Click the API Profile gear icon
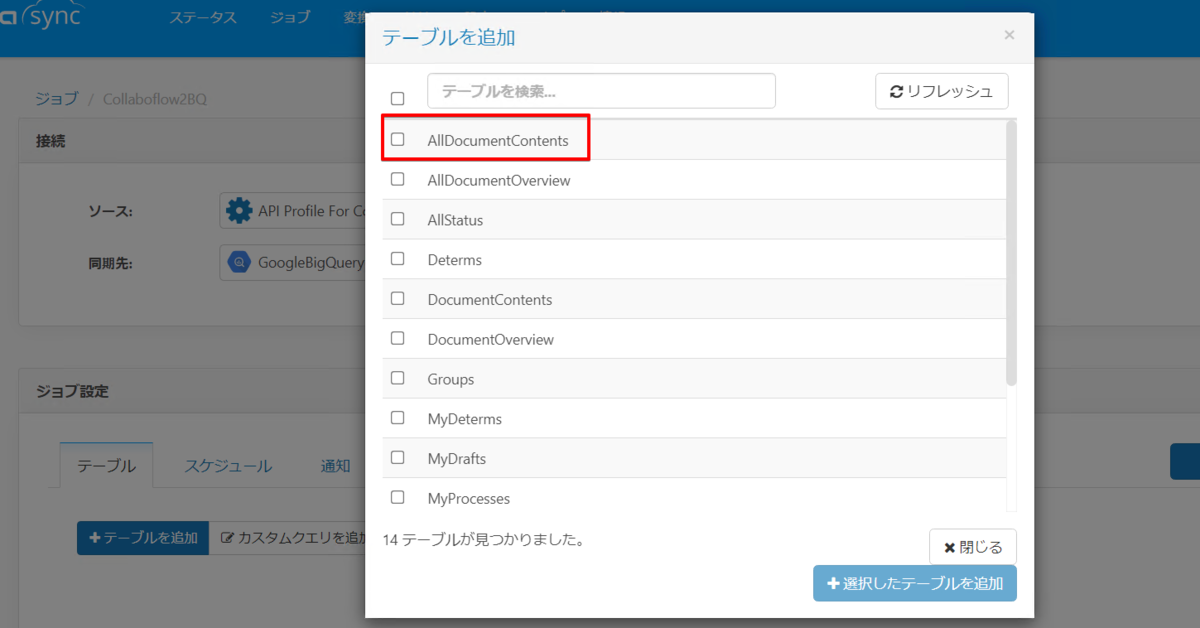The height and width of the screenshot is (628, 1200). [x=239, y=211]
